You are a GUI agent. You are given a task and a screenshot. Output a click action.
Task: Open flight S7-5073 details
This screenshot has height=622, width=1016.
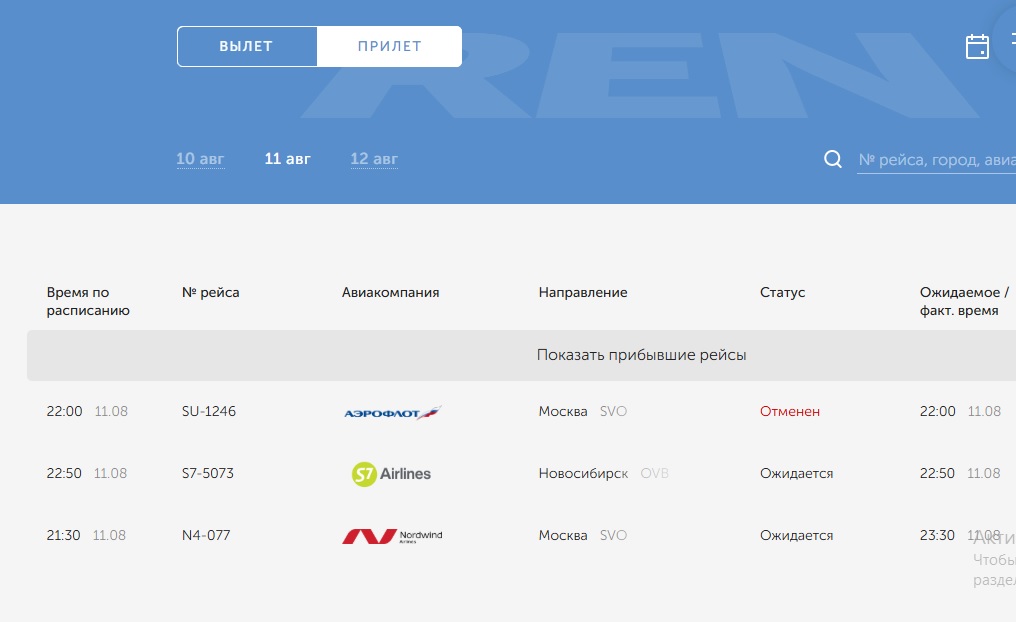[x=208, y=473]
